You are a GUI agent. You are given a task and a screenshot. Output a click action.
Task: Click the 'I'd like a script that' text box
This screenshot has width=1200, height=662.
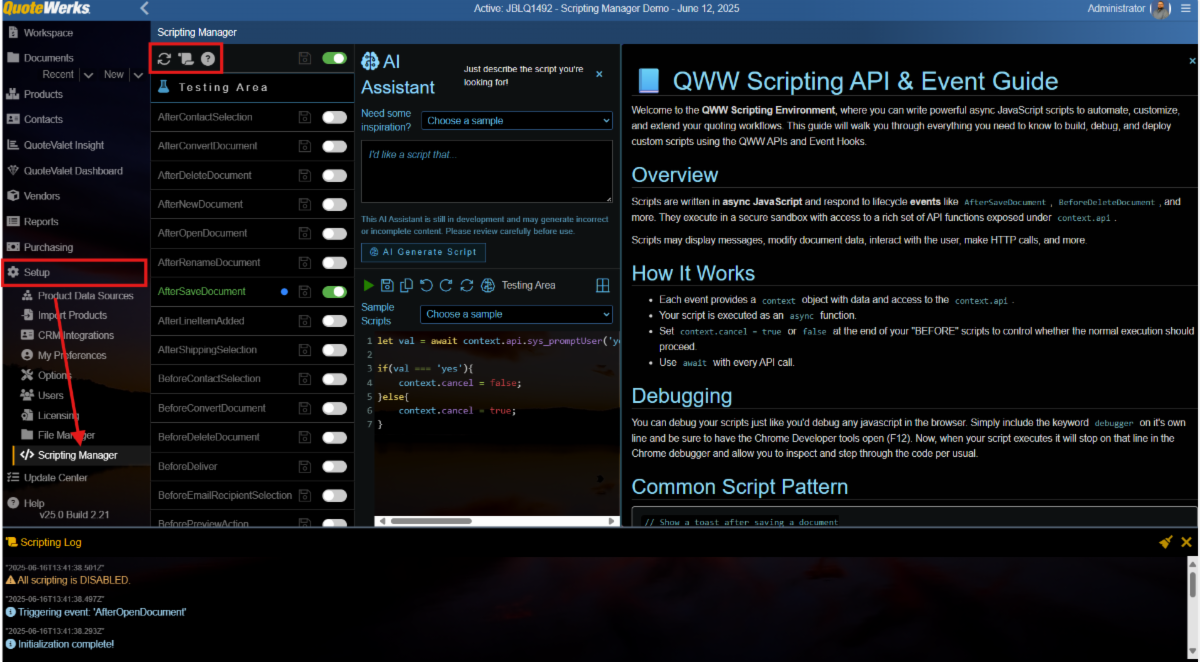click(x=486, y=172)
